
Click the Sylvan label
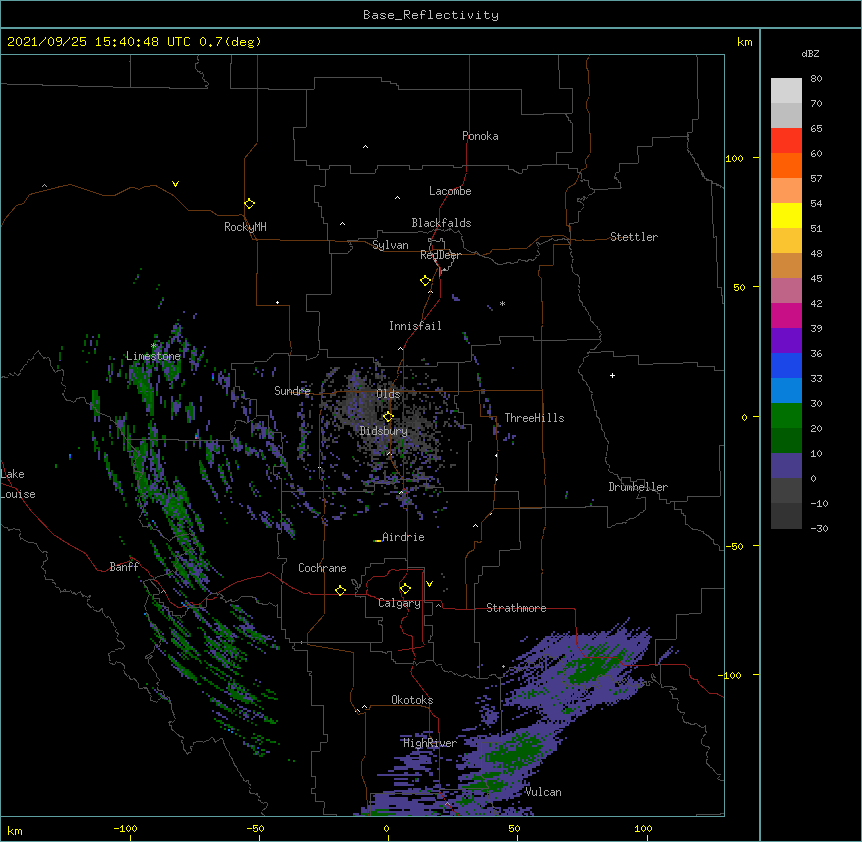(x=390, y=245)
